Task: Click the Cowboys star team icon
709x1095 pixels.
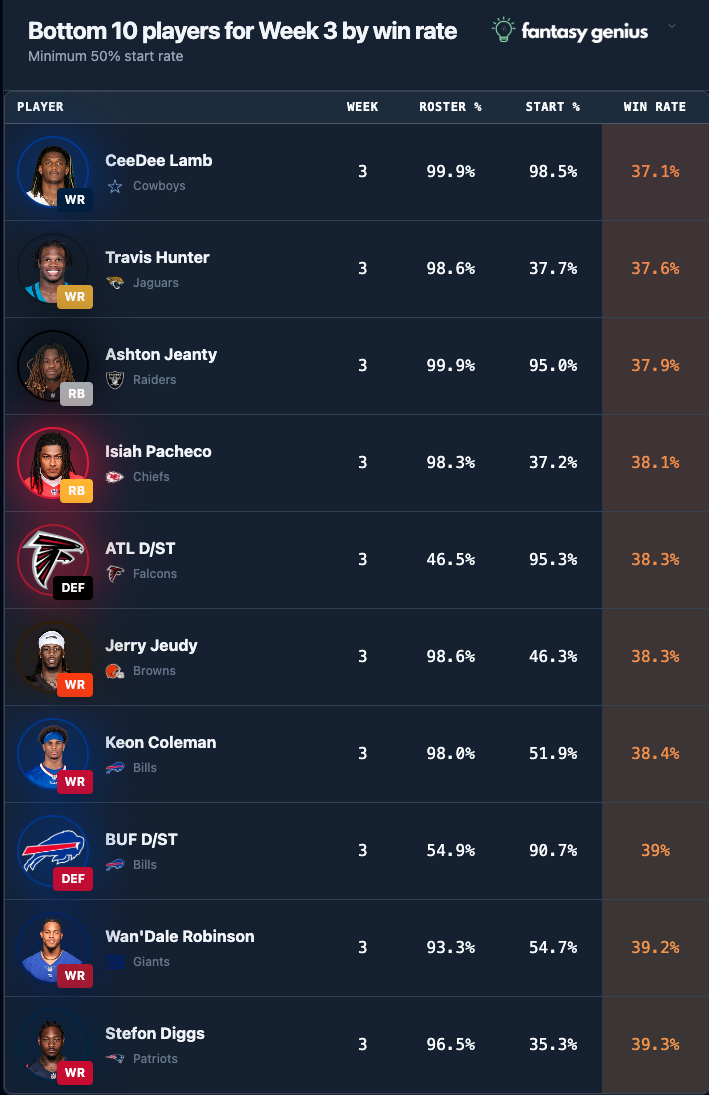Action: tap(115, 186)
